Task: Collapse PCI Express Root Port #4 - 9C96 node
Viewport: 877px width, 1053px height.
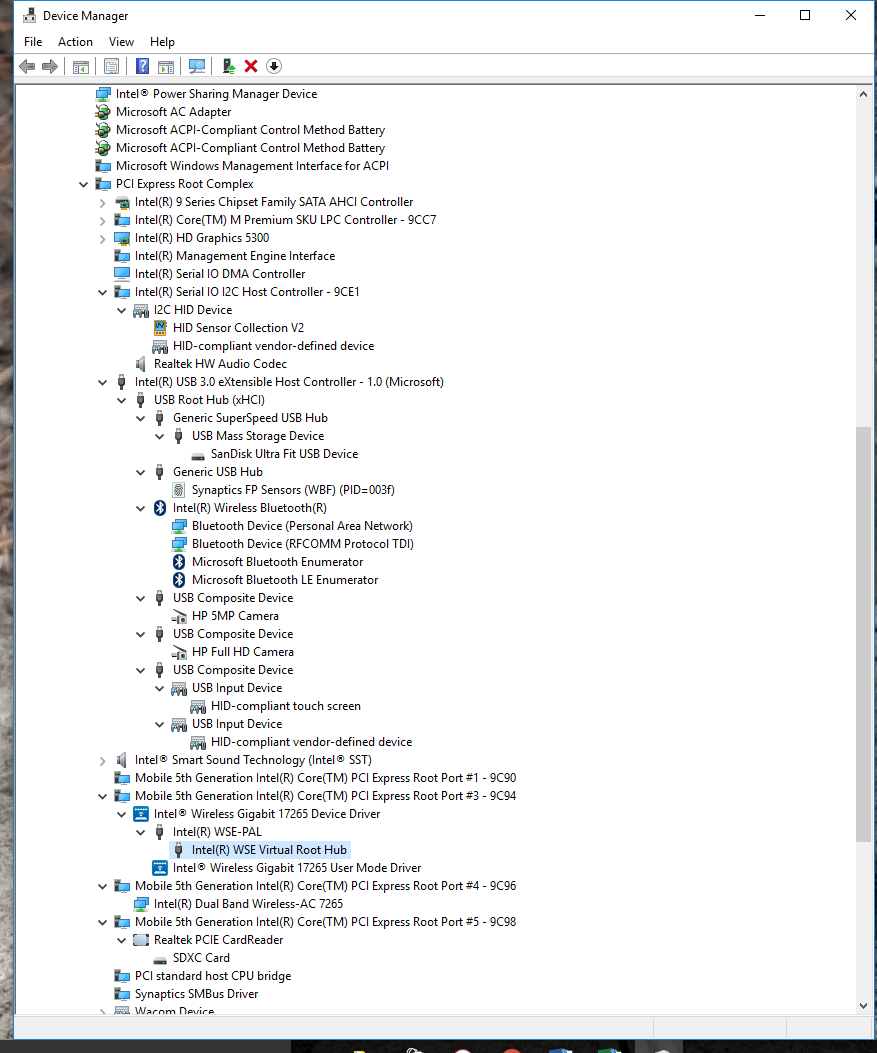Action: (x=102, y=886)
